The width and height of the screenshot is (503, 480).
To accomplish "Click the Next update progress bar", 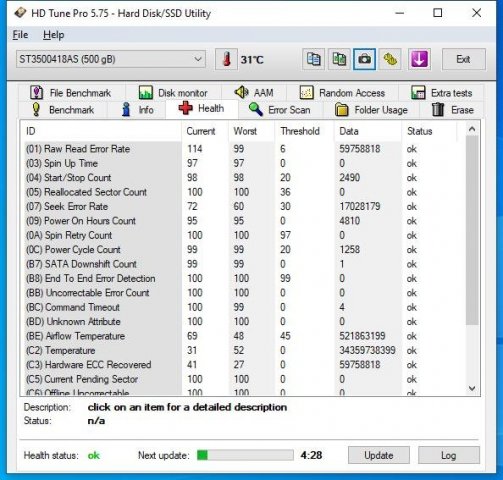I will tap(245, 455).
